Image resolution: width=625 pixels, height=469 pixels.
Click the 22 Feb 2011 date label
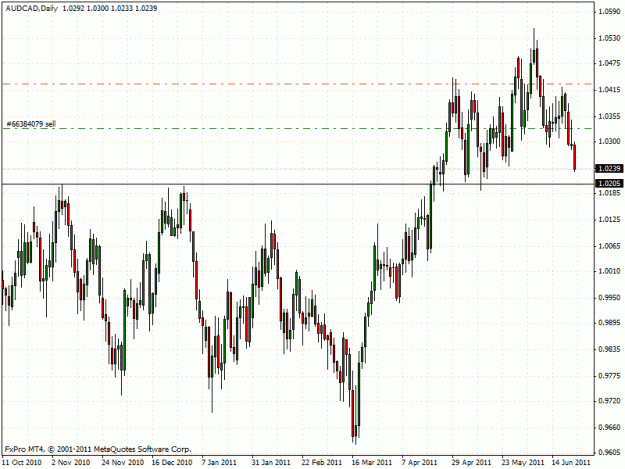click(x=322, y=463)
